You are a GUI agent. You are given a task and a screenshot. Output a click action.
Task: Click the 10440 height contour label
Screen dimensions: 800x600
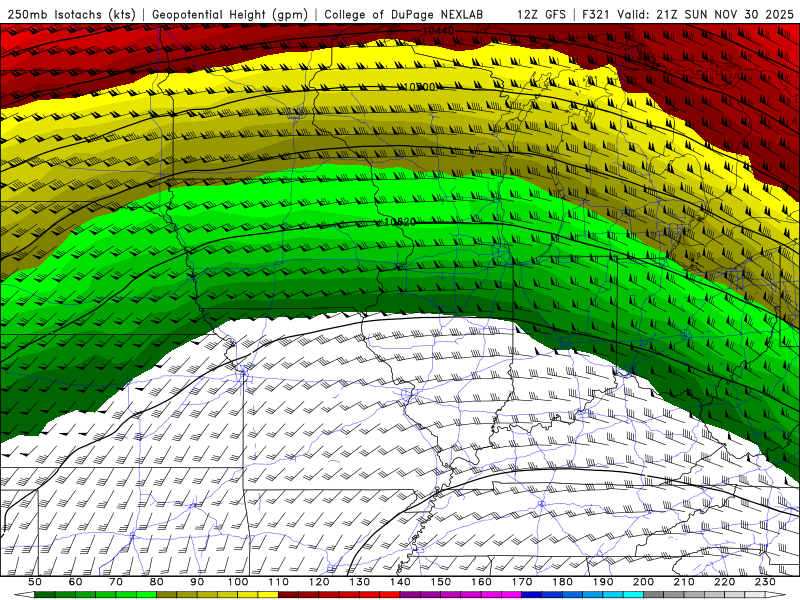coord(438,31)
